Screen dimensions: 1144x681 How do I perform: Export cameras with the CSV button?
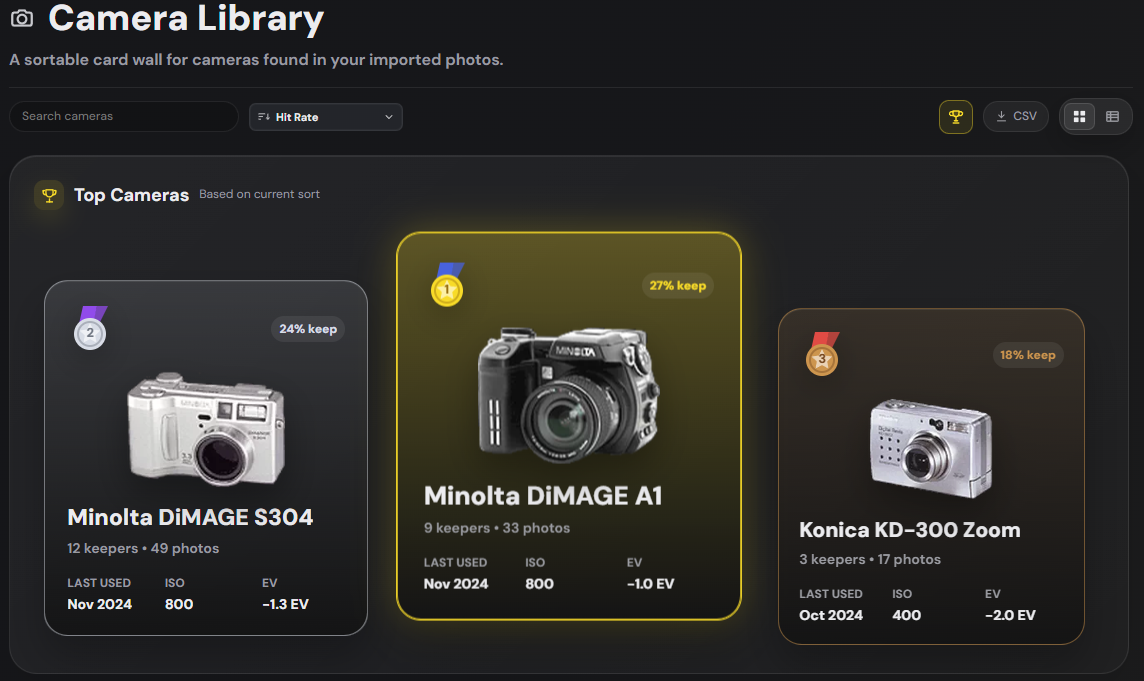1016,117
